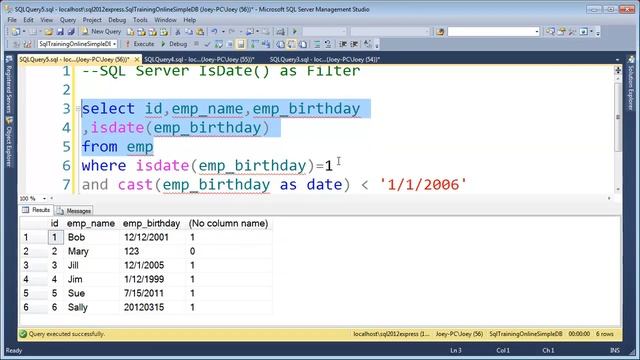
Task: Open Specify Values for Template Parameters
Action: coord(367,44)
